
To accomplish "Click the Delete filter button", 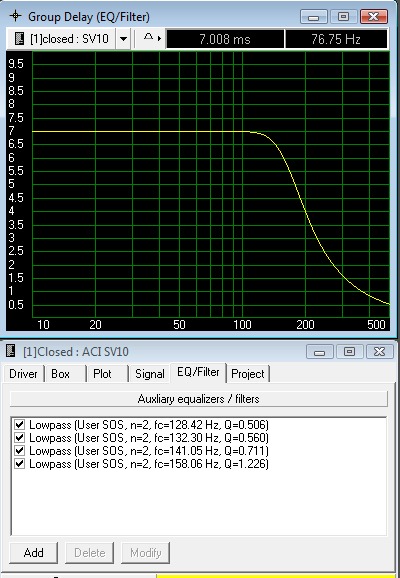I will (90, 553).
